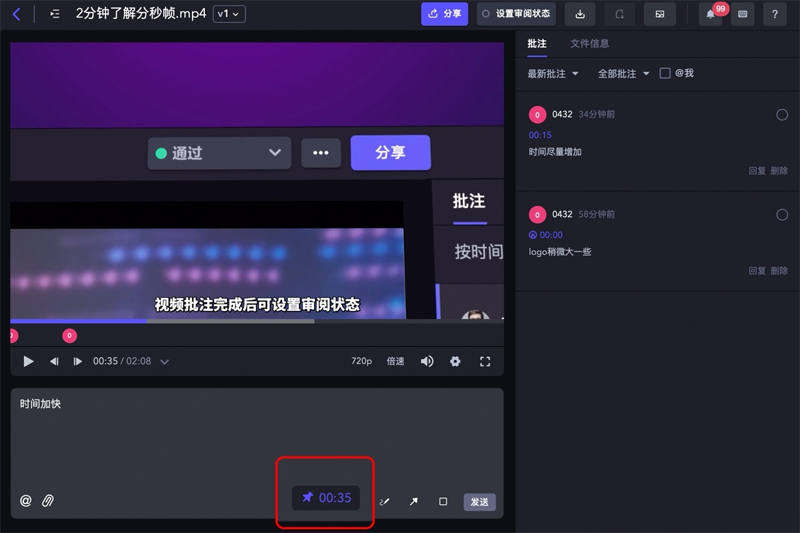Download the video file

pyautogui.click(x=580, y=14)
